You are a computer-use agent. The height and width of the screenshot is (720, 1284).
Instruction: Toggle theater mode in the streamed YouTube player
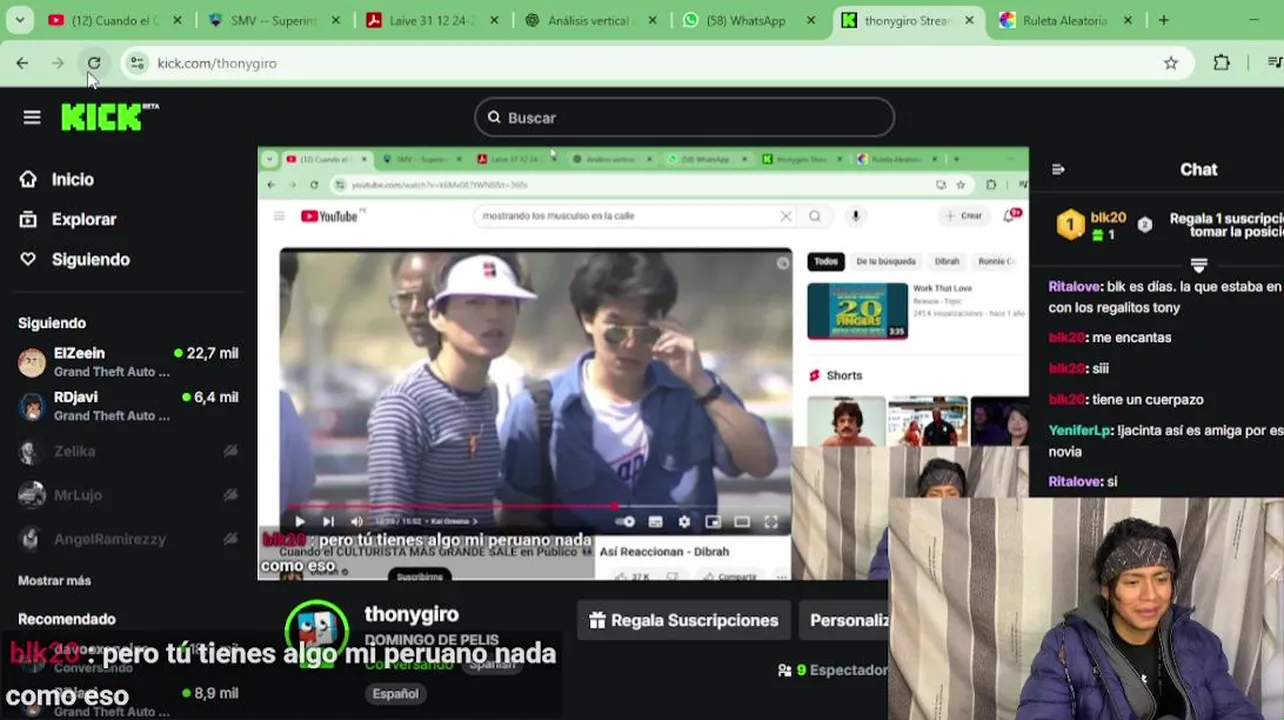pyautogui.click(x=742, y=521)
